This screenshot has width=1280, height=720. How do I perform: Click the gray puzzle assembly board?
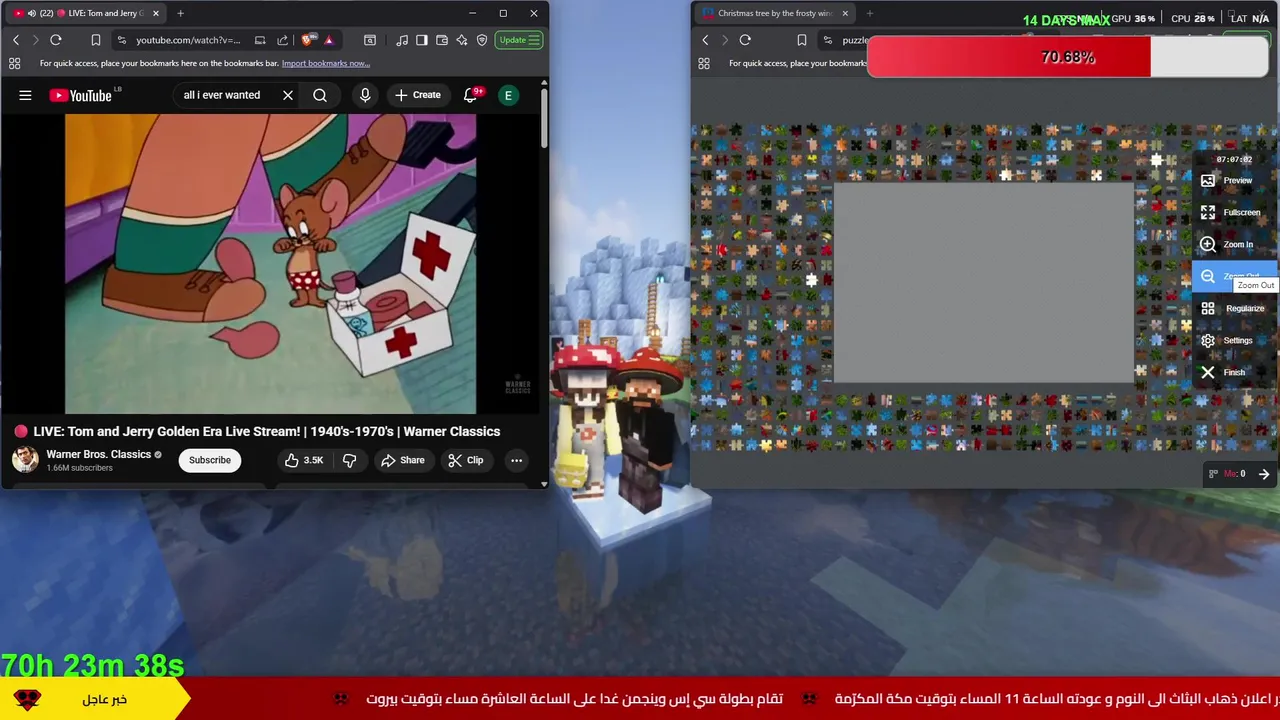tap(984, 283)
